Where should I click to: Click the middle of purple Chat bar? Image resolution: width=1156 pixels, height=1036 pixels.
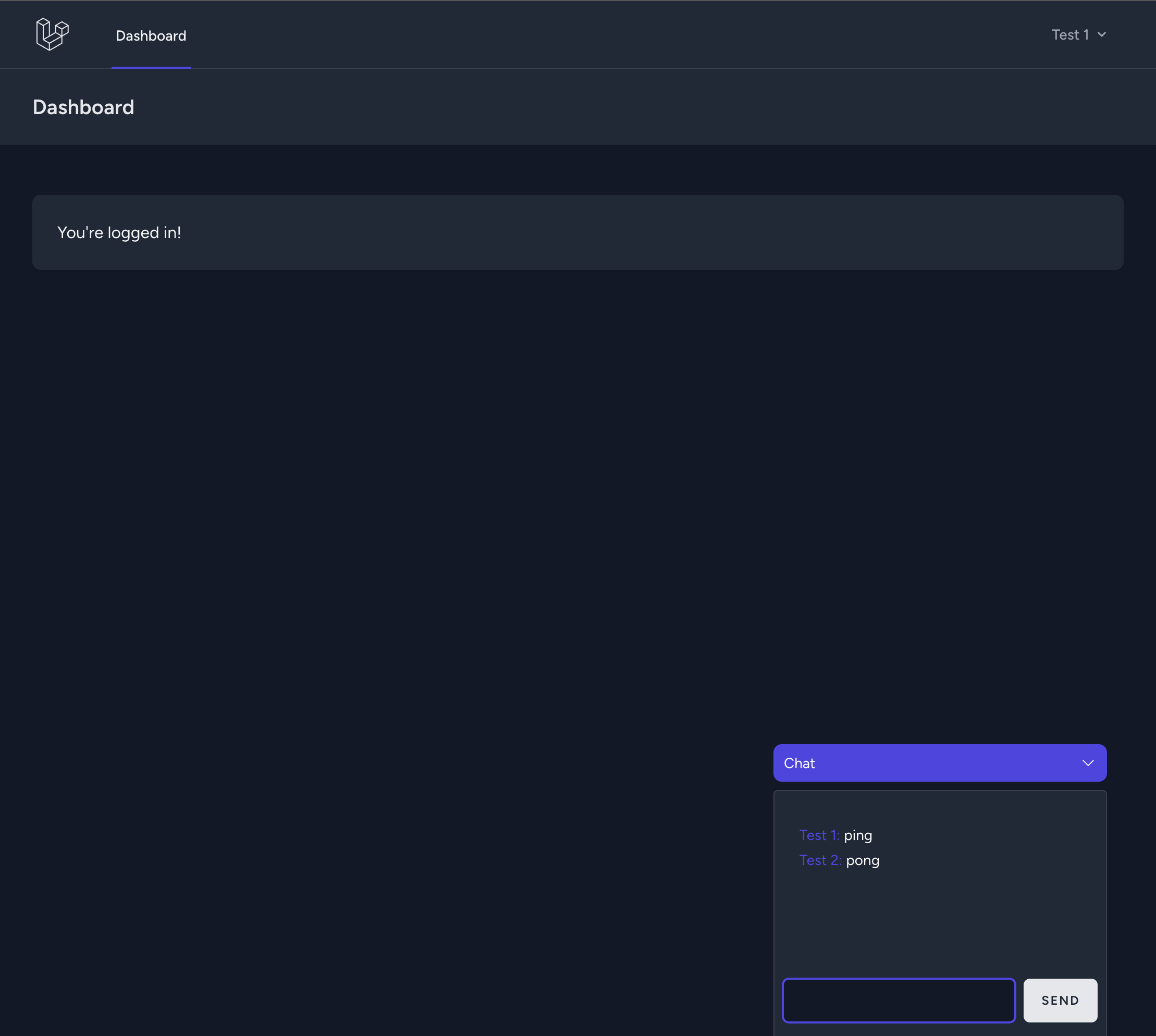[x=939, y=763]
